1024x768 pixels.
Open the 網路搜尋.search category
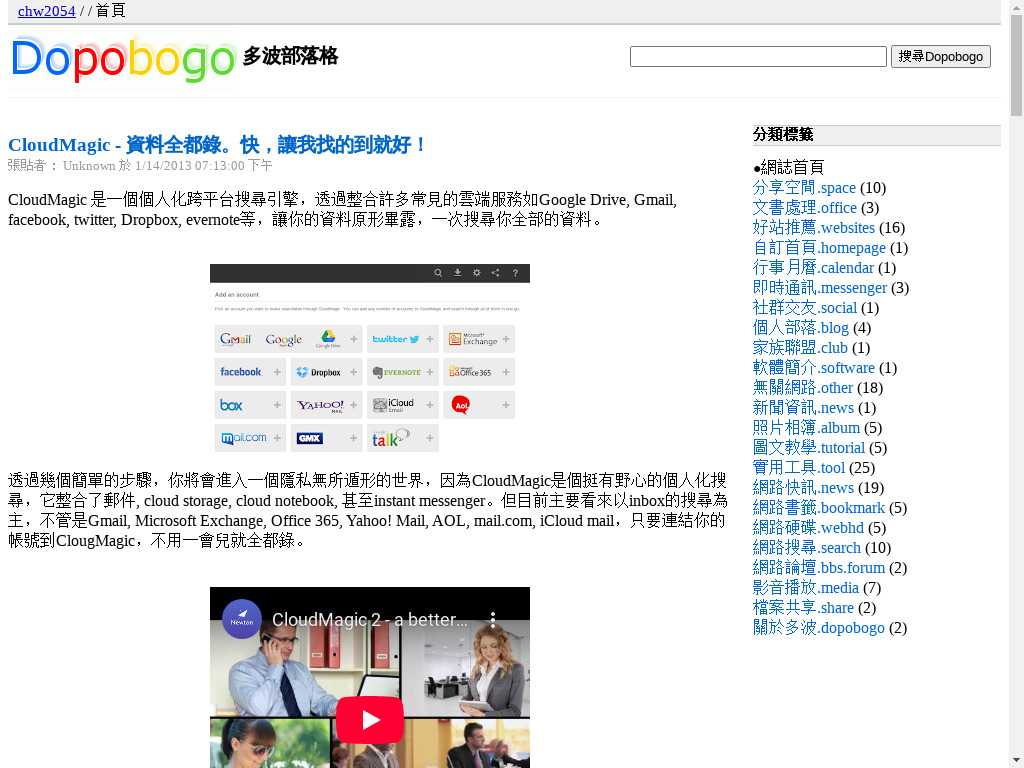(x=807, y=548)
